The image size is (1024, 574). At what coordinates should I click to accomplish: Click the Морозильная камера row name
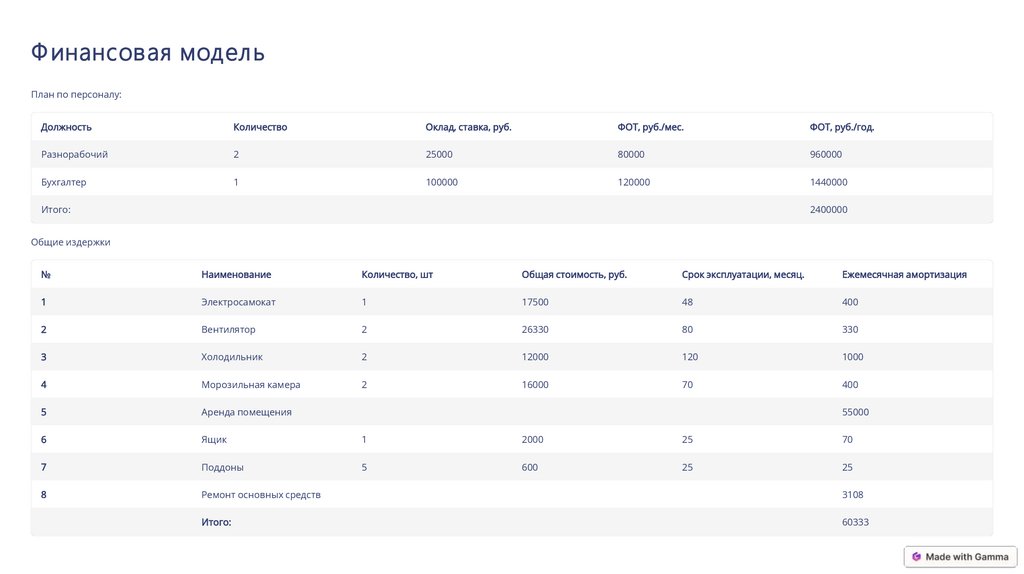click(250, 384)
